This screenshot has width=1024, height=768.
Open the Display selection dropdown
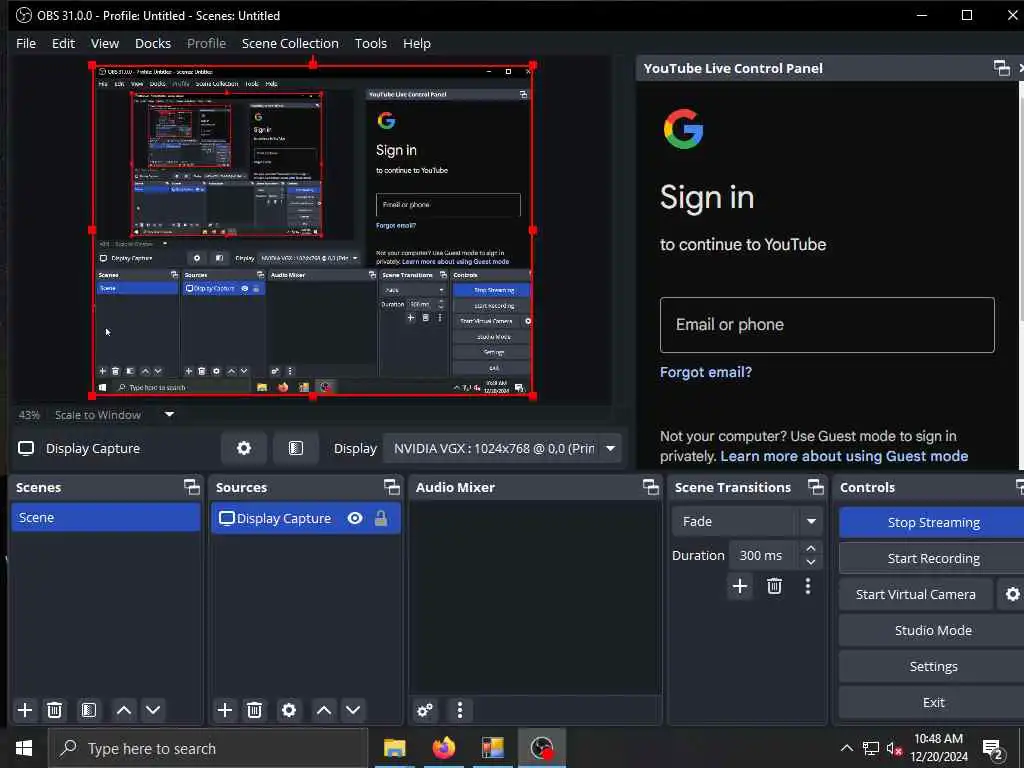502,449
